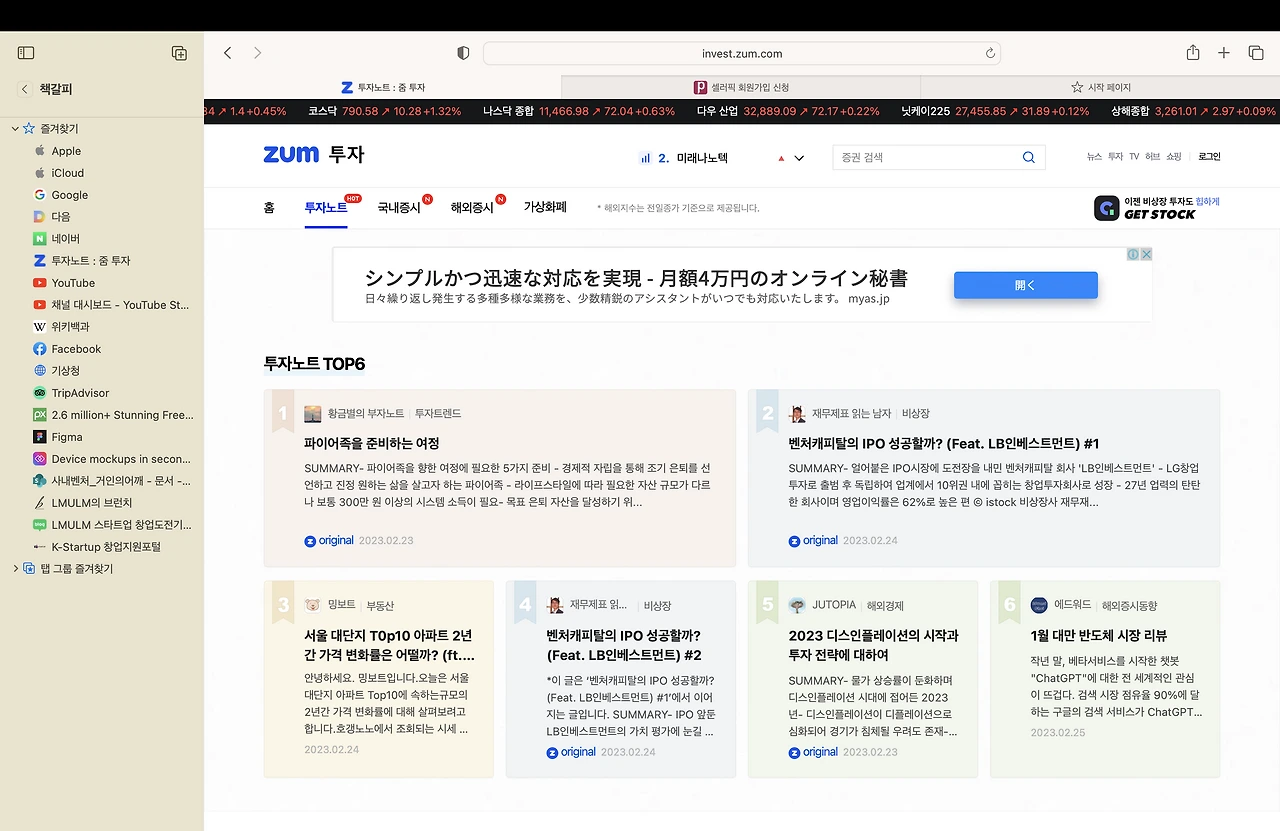Open the 2023 디스인플레이션 article
Screen dimensions: 1280x831
873,645
